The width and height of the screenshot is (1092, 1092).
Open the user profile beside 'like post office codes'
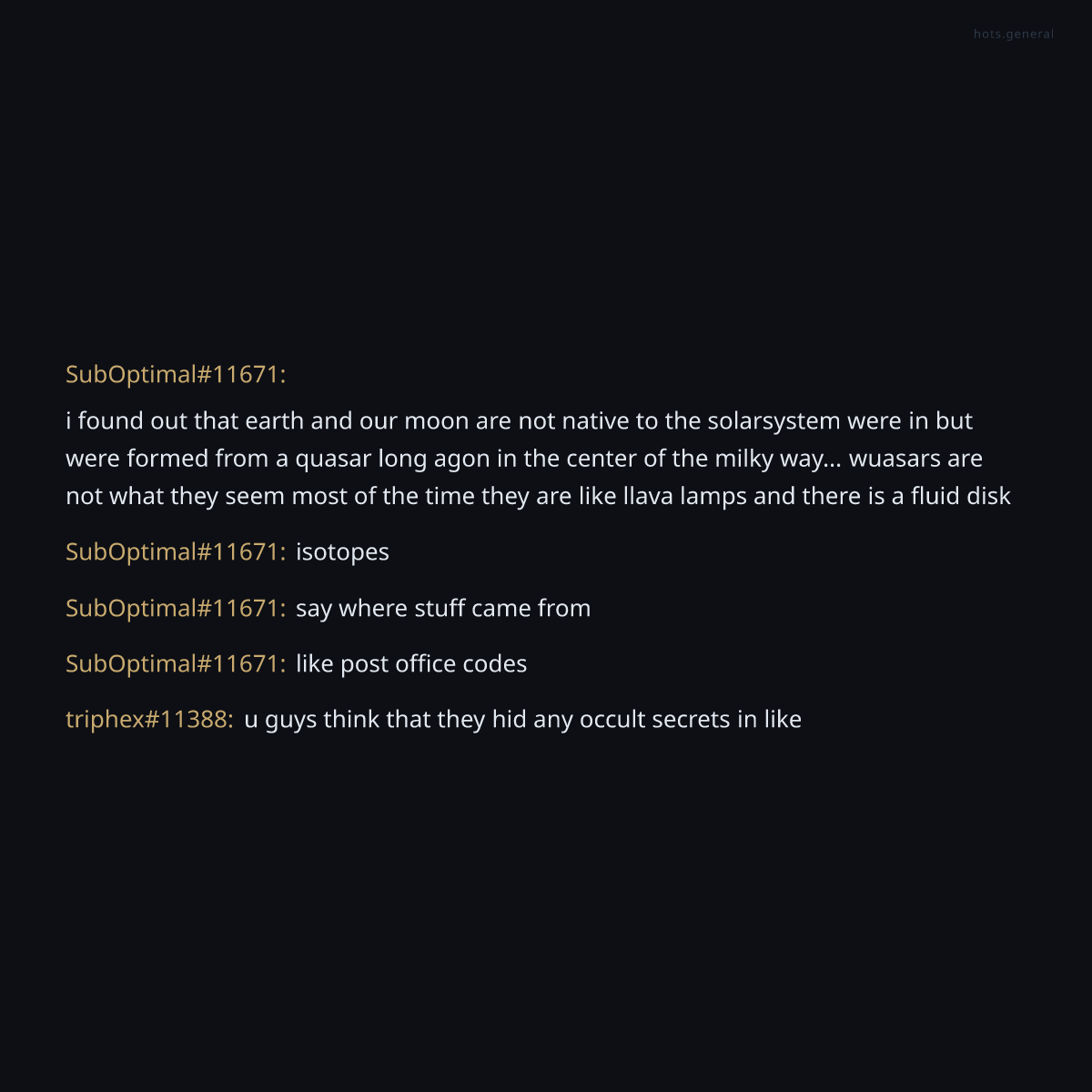click(176, 663)
